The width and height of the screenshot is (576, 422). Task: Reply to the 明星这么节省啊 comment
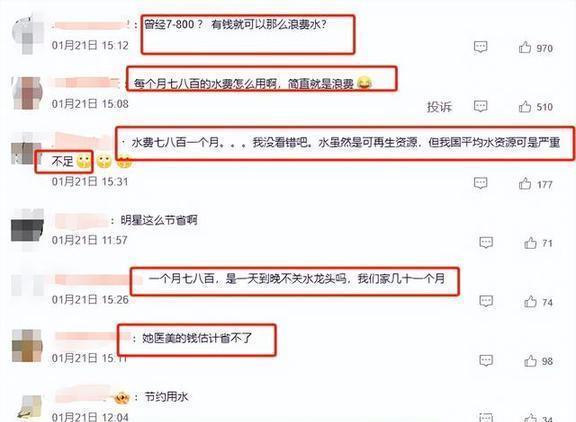pos(486,242)
